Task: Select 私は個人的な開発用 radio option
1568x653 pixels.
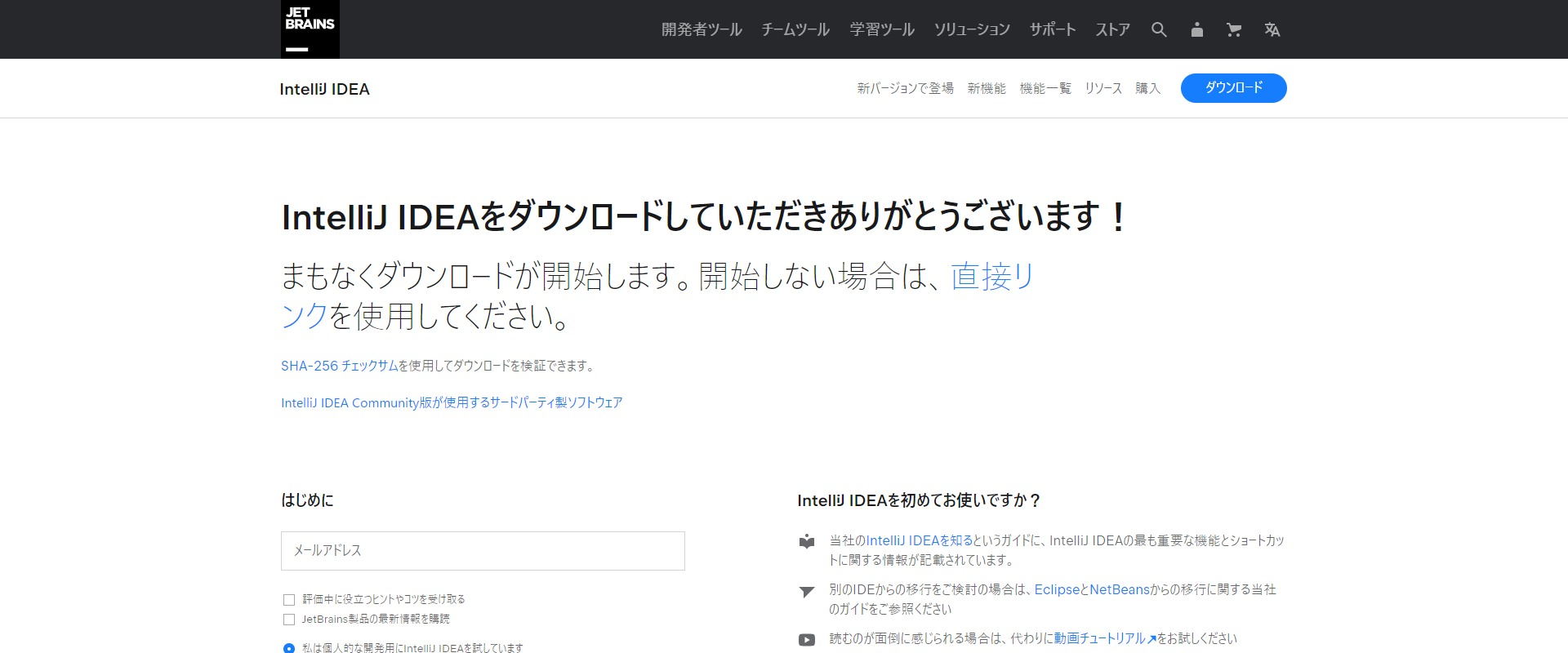Action: click(x=288, y=648)
